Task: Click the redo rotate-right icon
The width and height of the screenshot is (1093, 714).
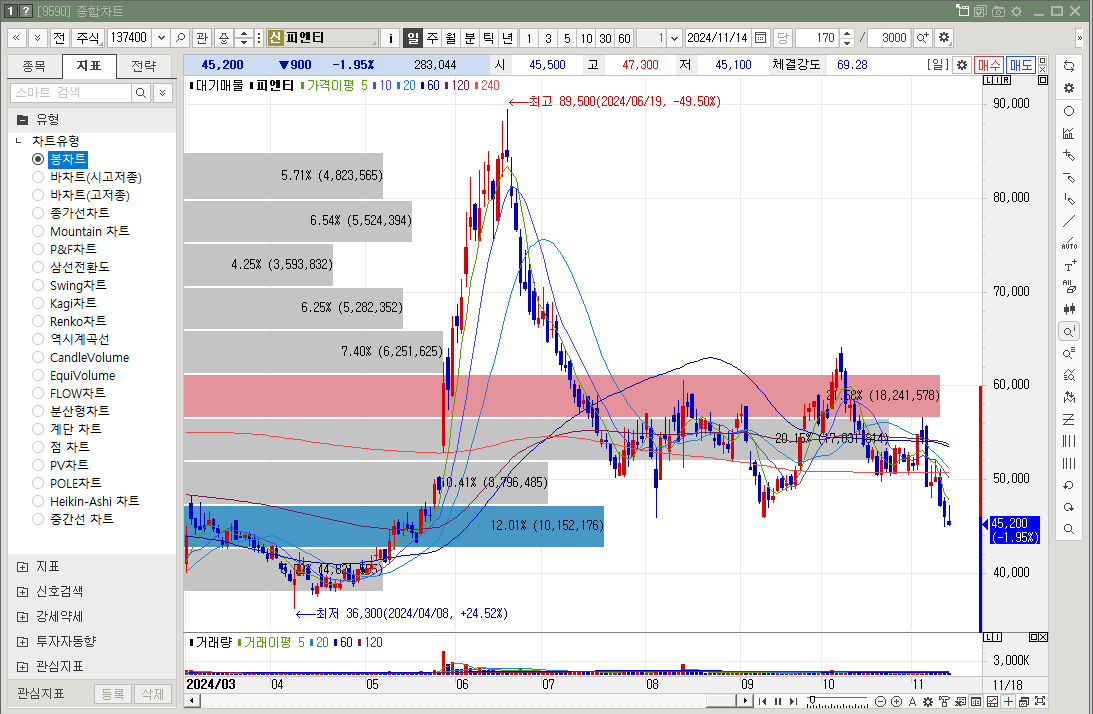Action: [x=1069, y=507]
